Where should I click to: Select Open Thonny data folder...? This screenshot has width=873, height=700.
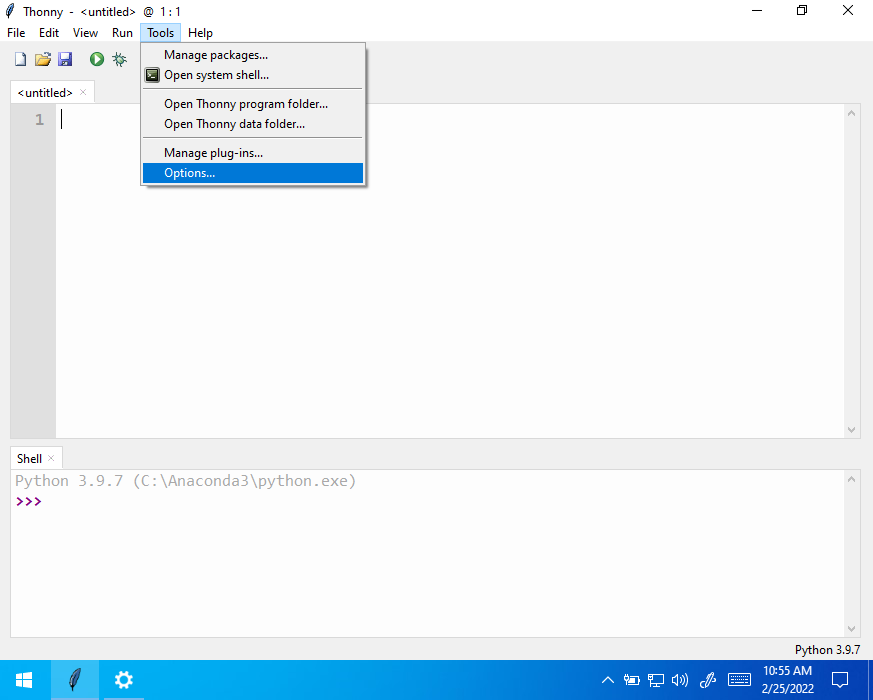tap(253, 124)
